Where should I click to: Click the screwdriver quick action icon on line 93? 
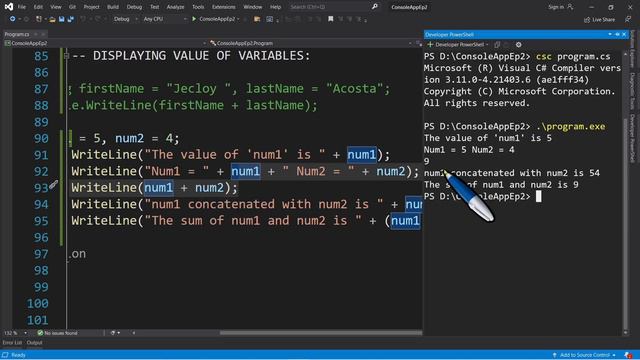click(53, 185)
